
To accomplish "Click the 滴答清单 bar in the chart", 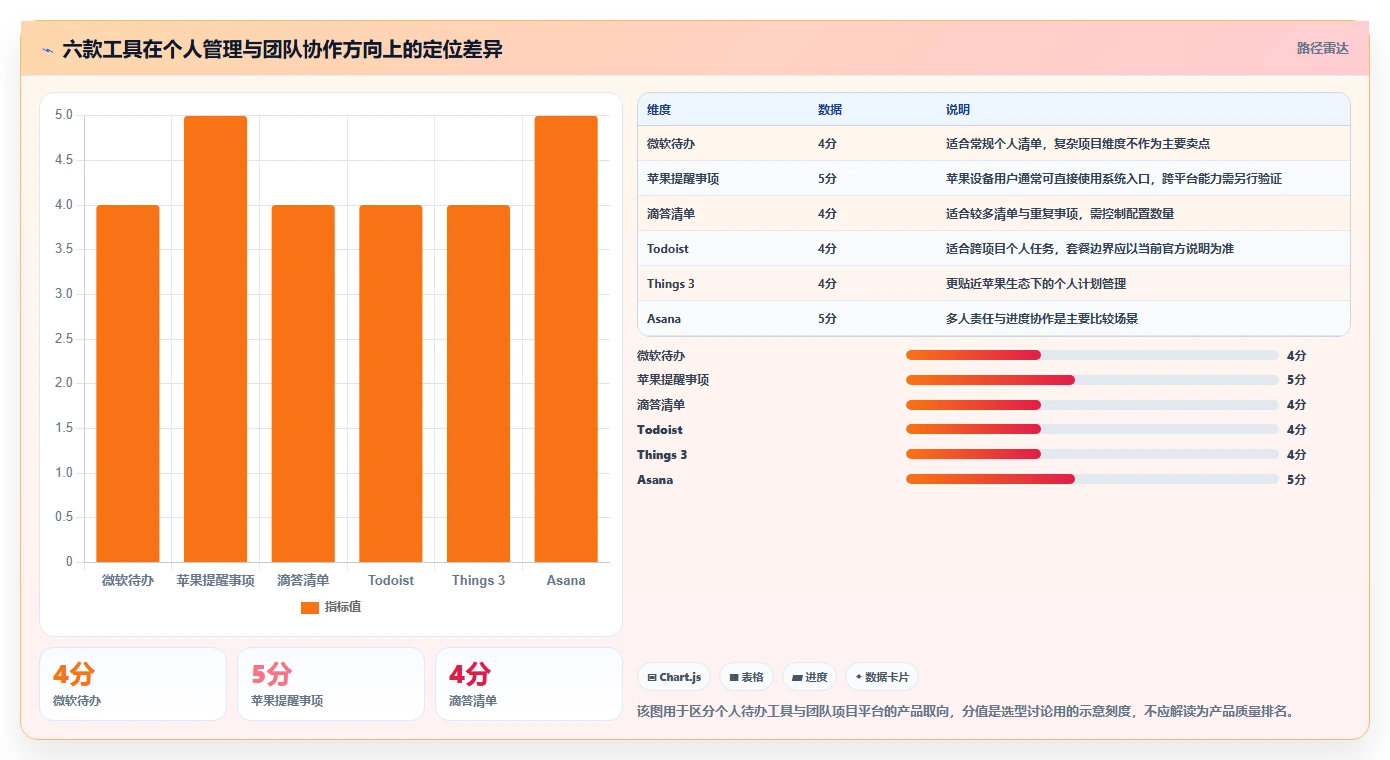I will [x=303, y=384].
